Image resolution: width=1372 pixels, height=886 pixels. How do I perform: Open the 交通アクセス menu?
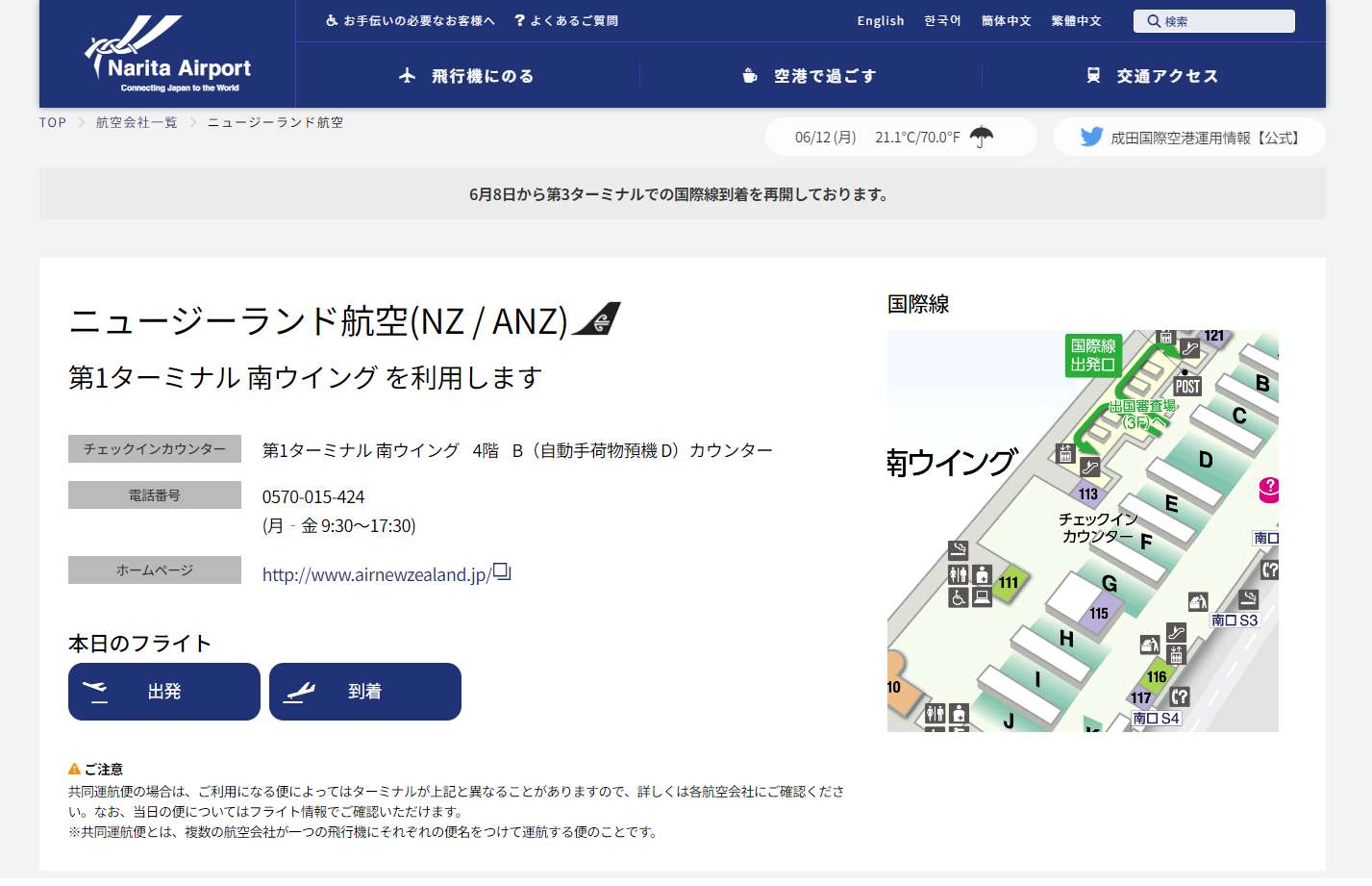tap(1153, 75)
